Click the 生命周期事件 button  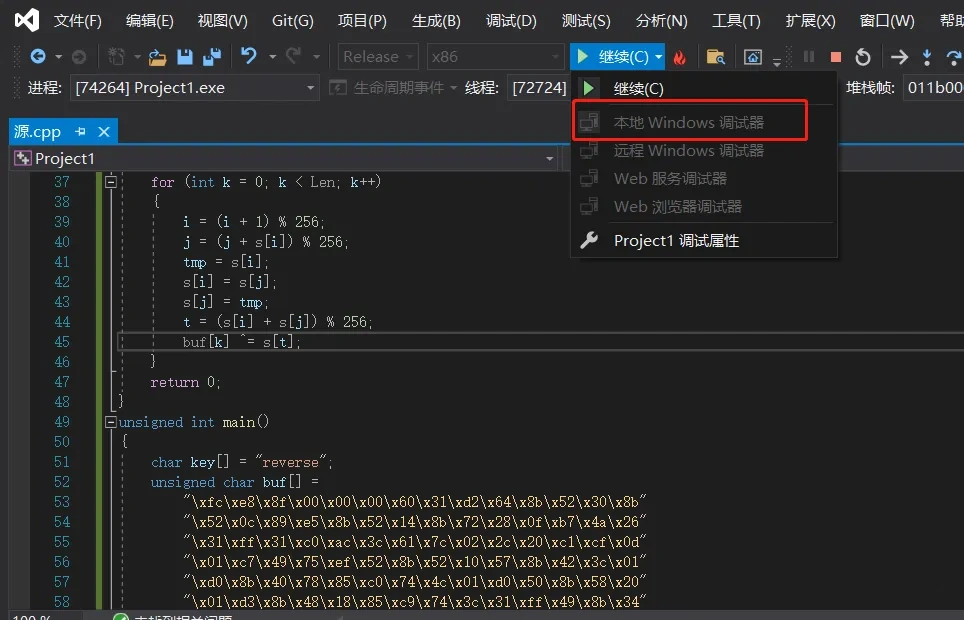coord(393,88)
